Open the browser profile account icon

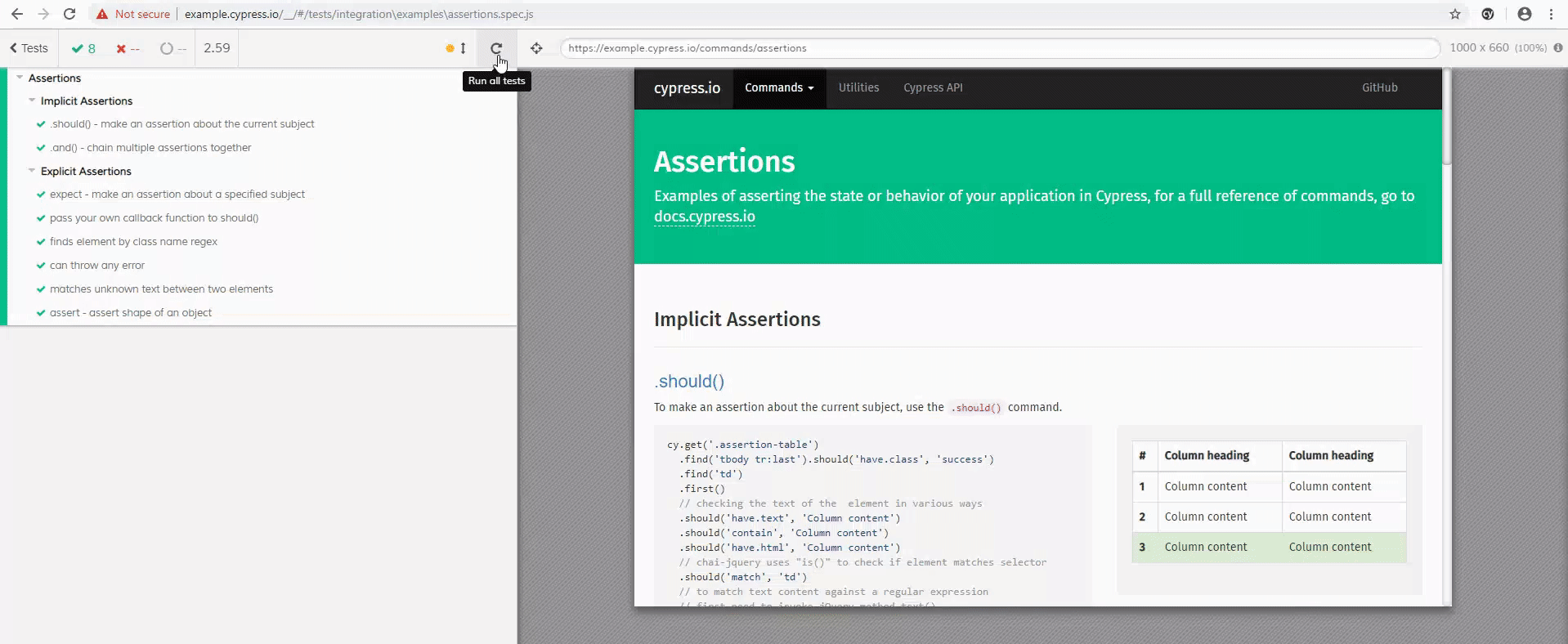point(1525,14)
